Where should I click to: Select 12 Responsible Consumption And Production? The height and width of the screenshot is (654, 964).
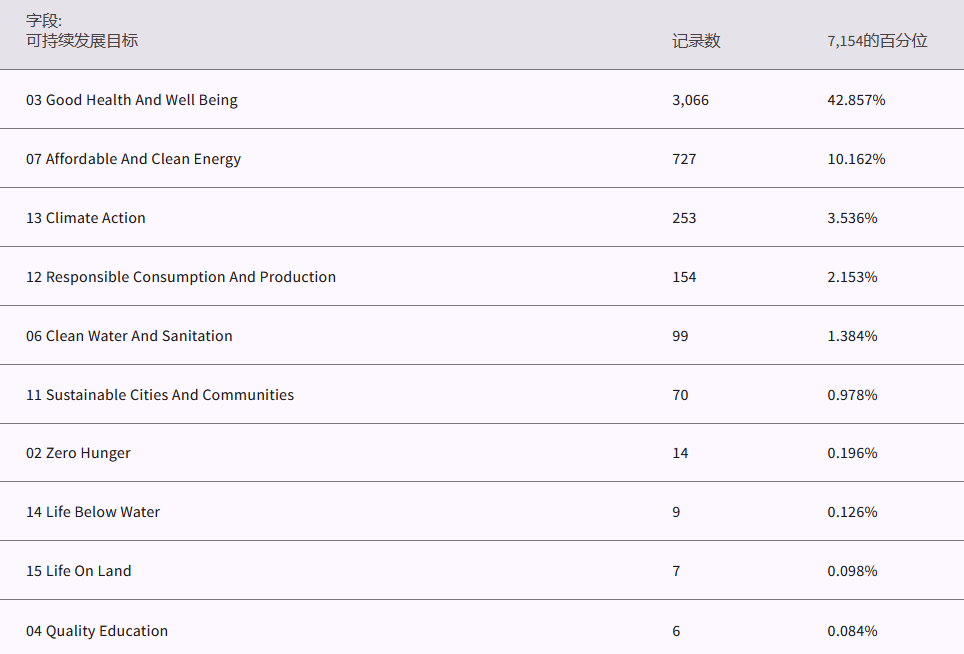pyautogui.click(x=181, y=277)
